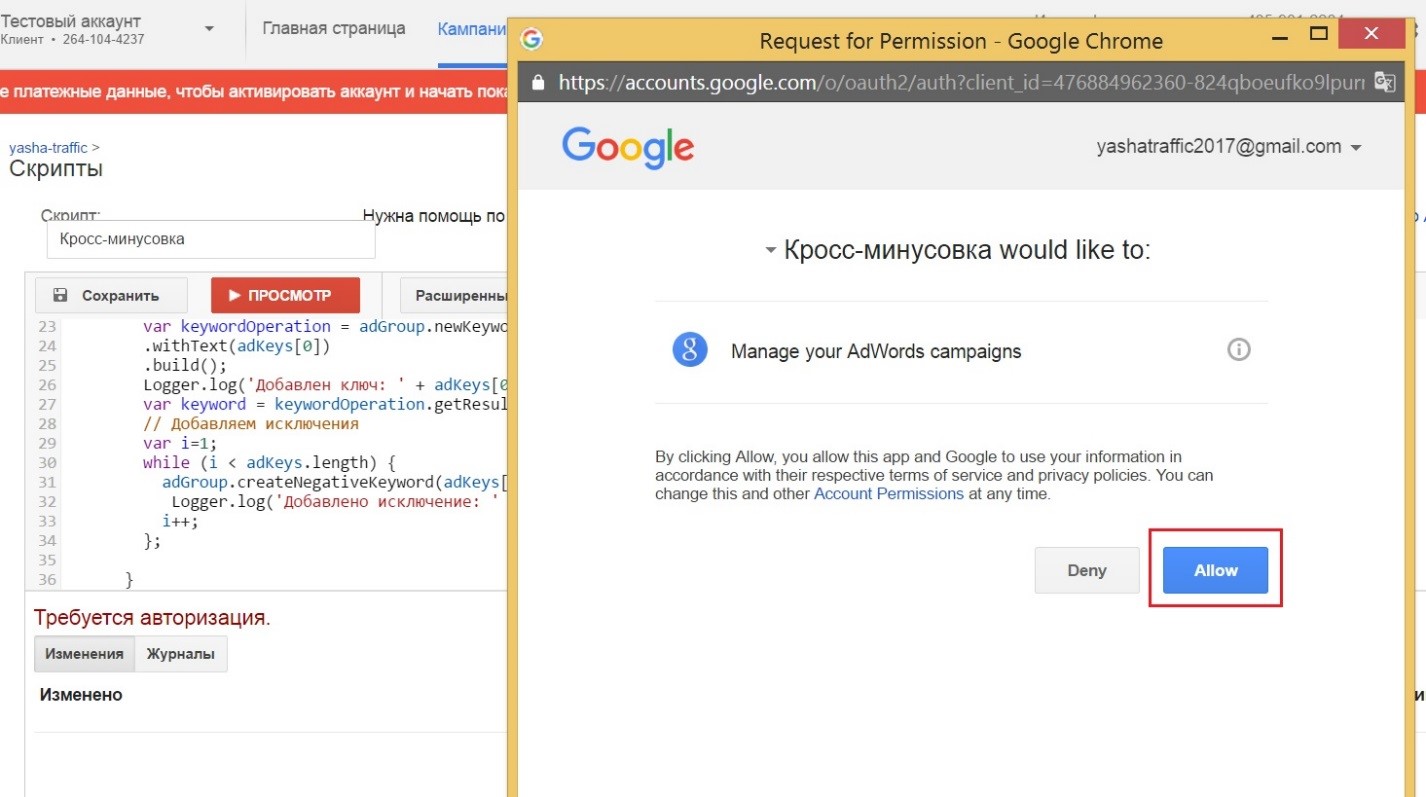Open the yashatraffic2017@gmail.com account dropdown
Screen dimensions: 1426x797
point(1229,147)
